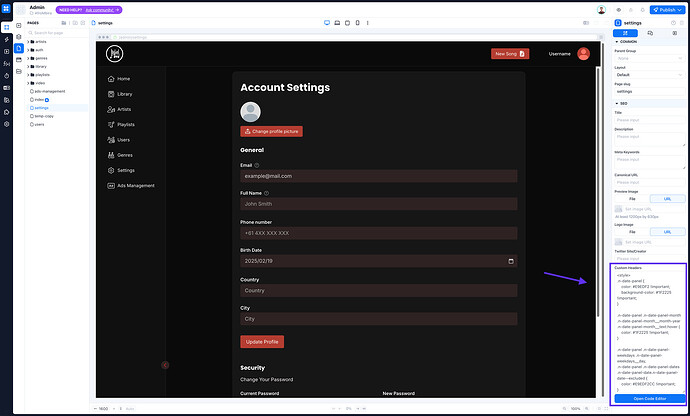Switch to the tablet viewport icon
Viewport: 690px width, 416px height.
tap(347, 23)
